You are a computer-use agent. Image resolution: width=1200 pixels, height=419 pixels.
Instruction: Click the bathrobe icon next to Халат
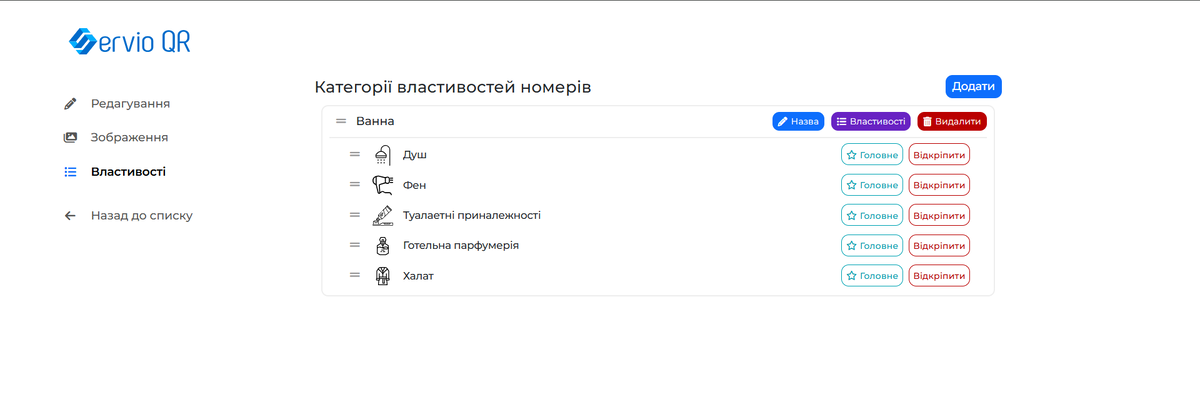coord(382,275)
